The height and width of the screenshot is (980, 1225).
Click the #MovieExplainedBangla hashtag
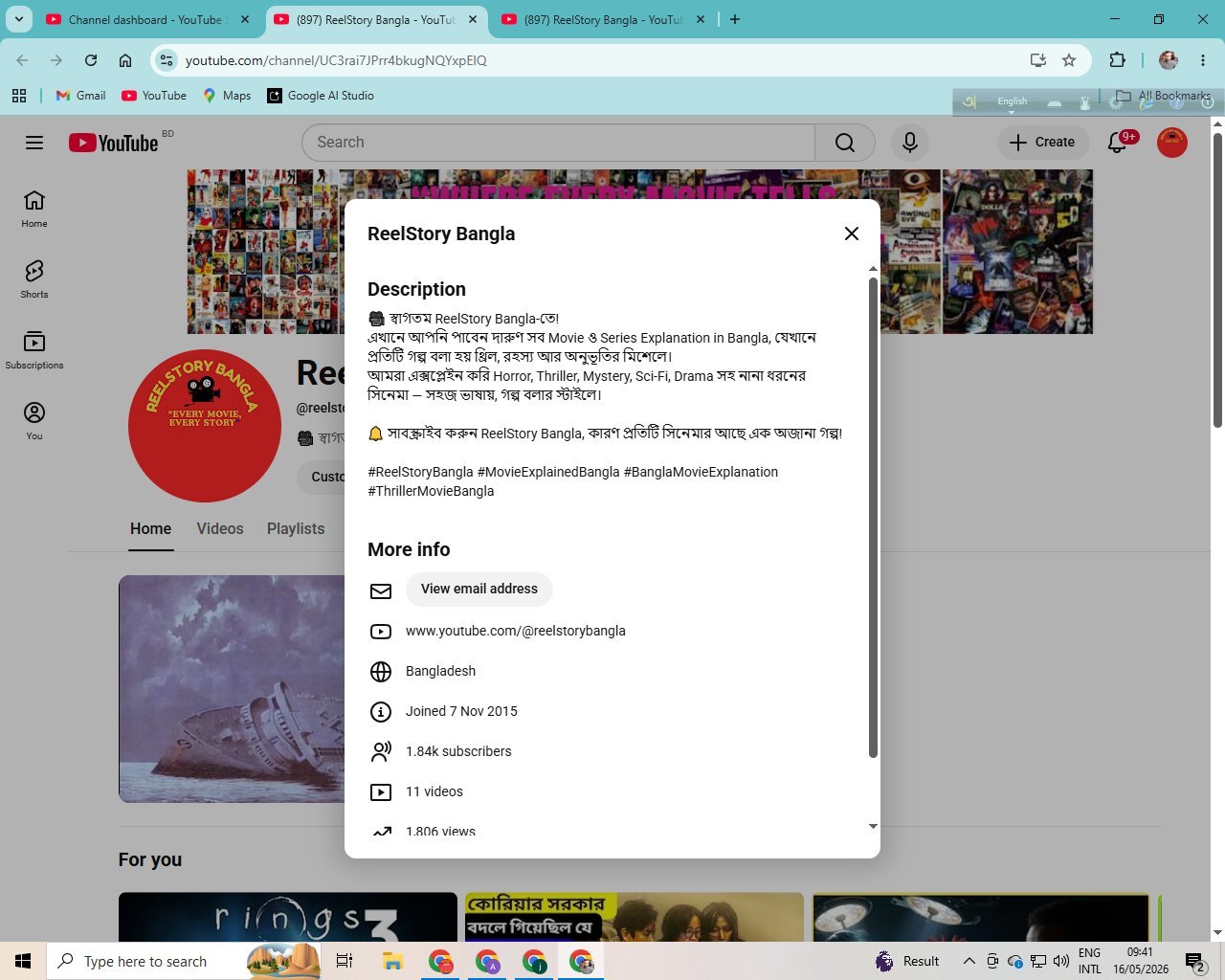pyautogui.click(x=548, y=472)
